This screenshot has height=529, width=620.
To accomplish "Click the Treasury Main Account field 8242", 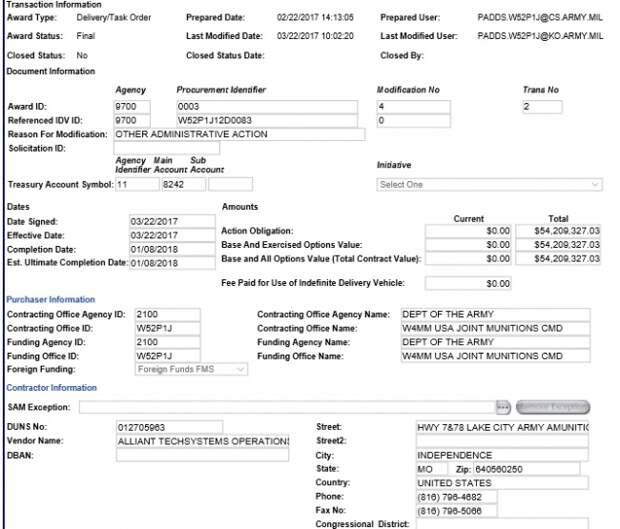I will [x=183, y=185].
